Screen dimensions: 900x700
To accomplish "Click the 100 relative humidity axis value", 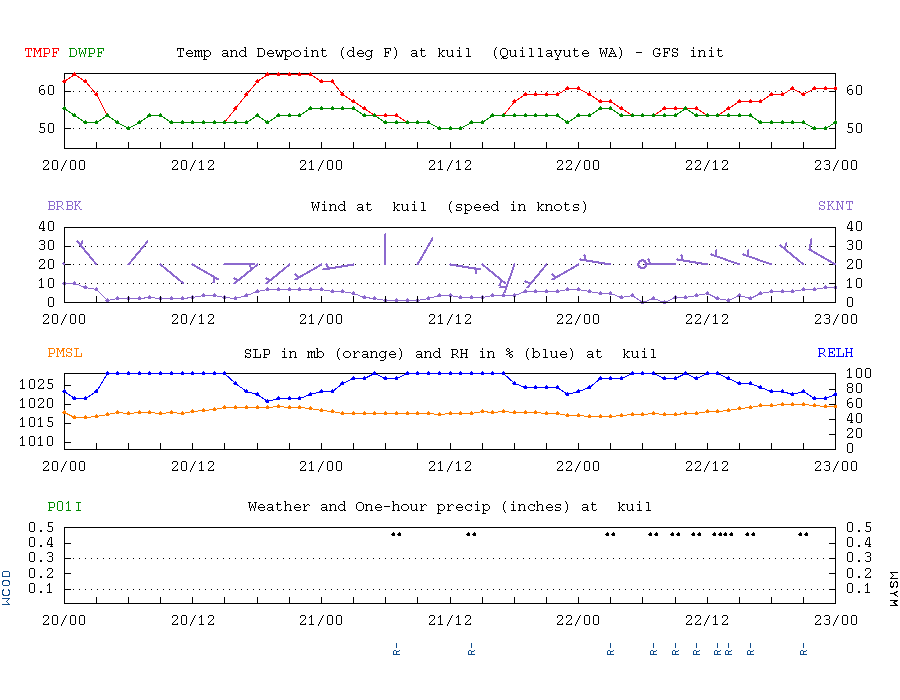I will 859,374.
